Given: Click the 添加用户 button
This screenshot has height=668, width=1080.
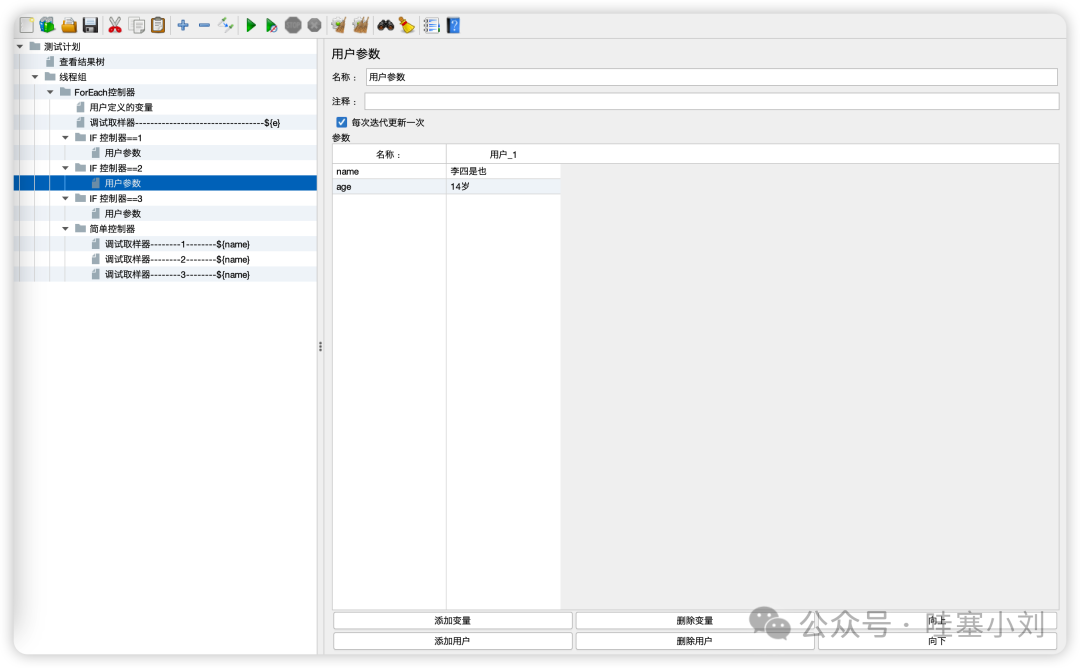Looking at the screenshot, I should [453, 640].
